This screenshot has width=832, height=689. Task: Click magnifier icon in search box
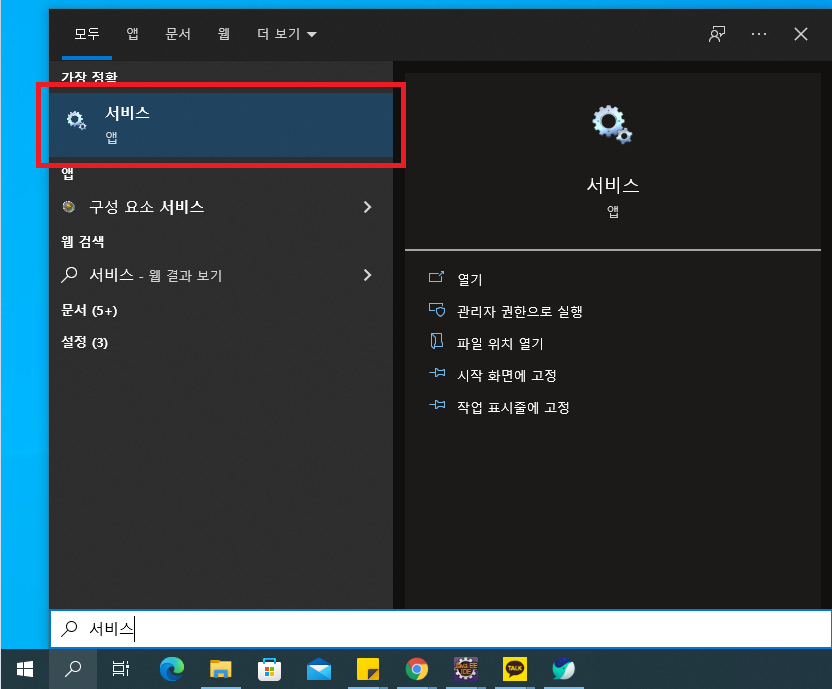point(70,628)
